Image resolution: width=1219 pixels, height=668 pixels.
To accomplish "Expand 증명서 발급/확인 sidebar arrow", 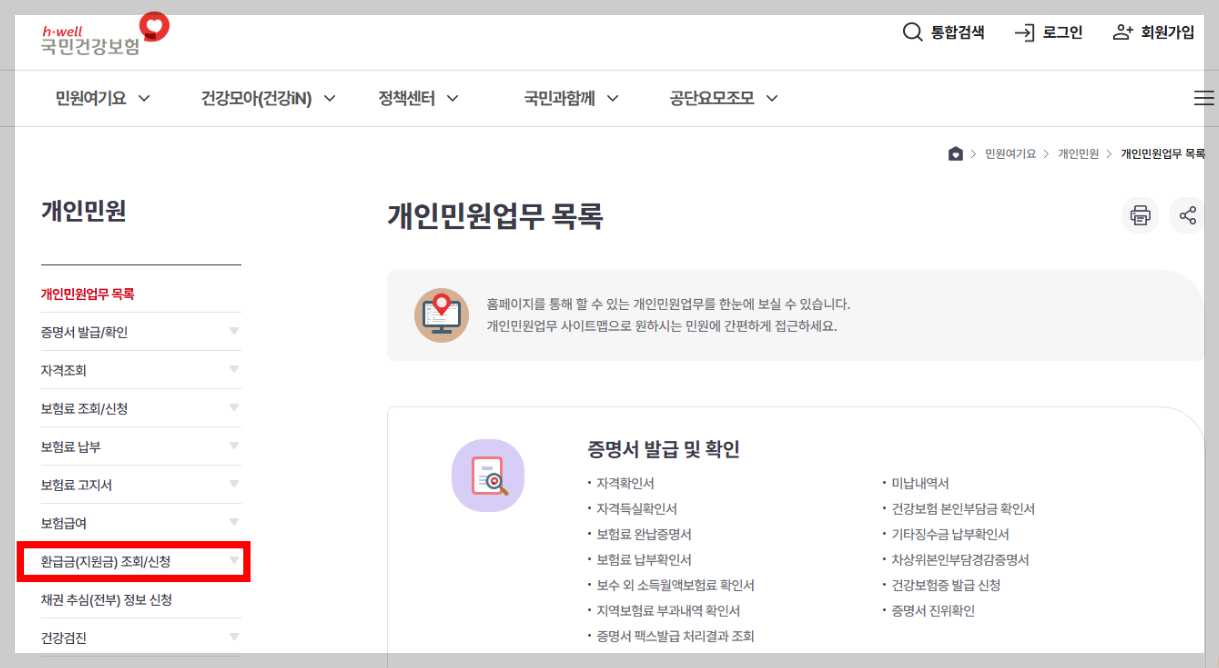I will 234,331.
